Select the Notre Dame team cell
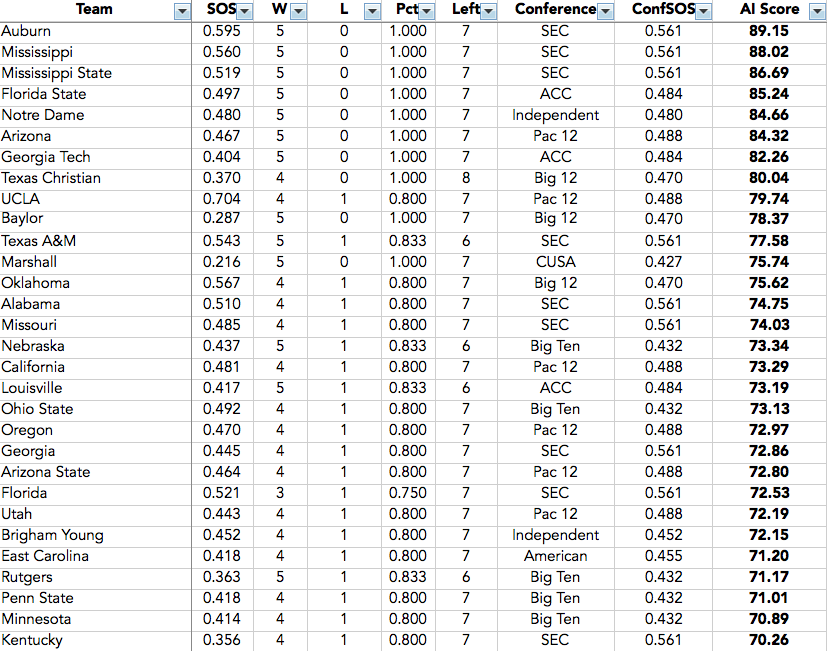This screenshot has width=827, height=651. (x=95, y=115)
